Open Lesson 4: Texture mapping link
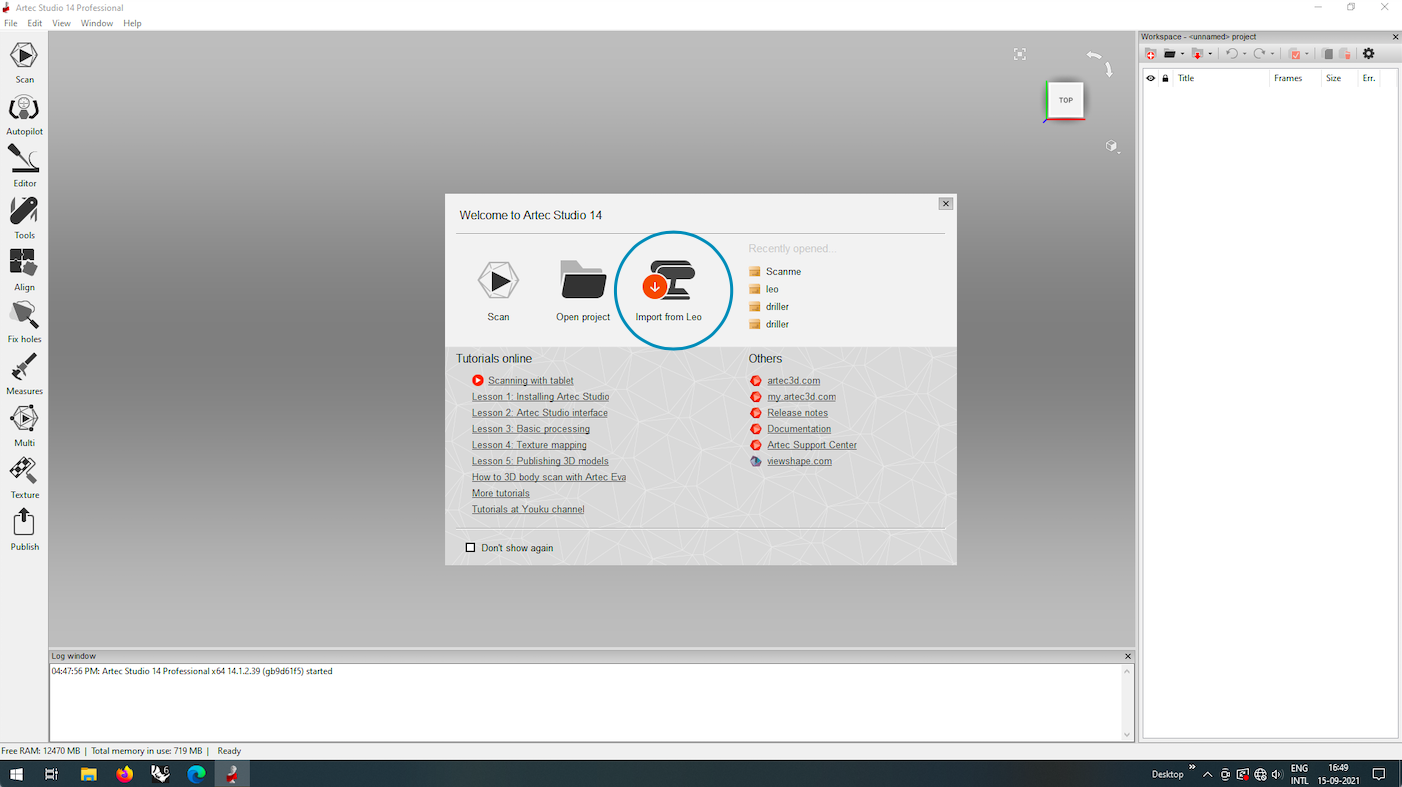1402x787 pixels. [x=529, y=445]
